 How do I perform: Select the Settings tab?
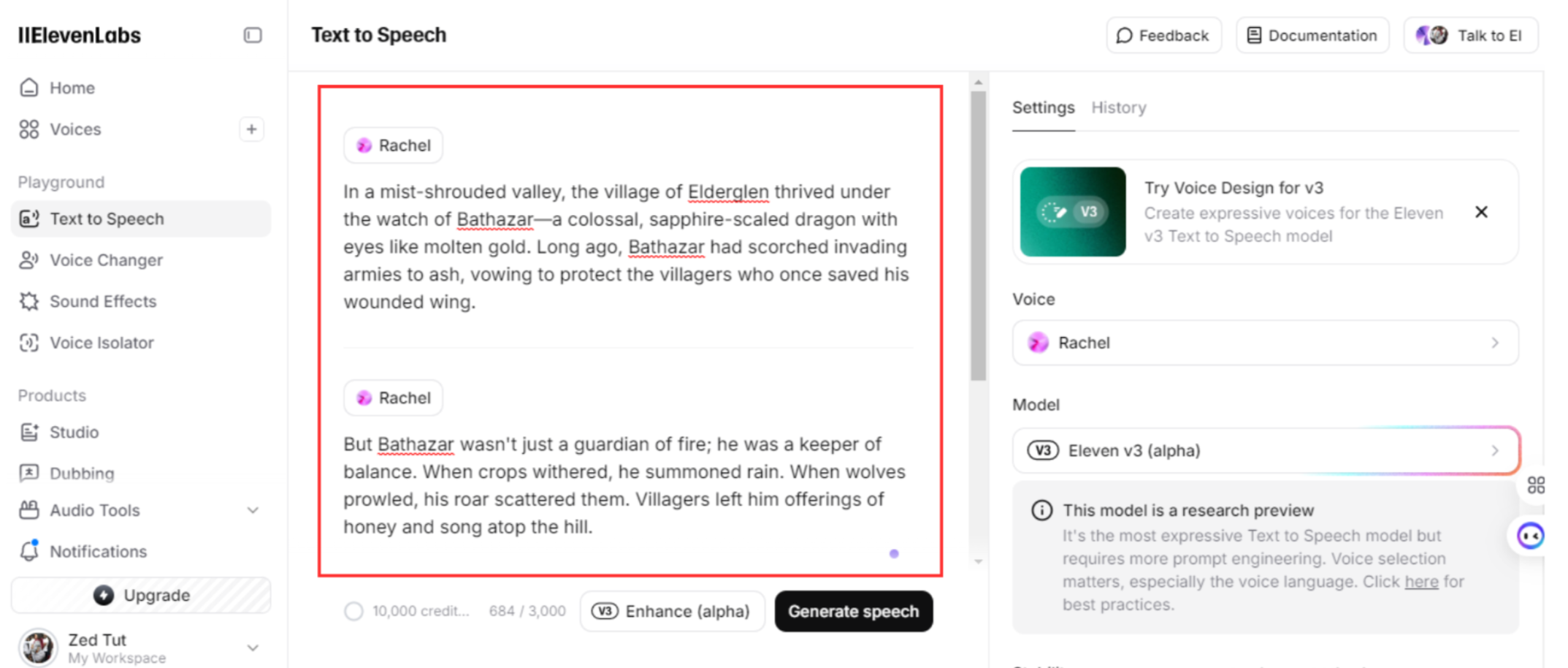tap(1043, 107)
